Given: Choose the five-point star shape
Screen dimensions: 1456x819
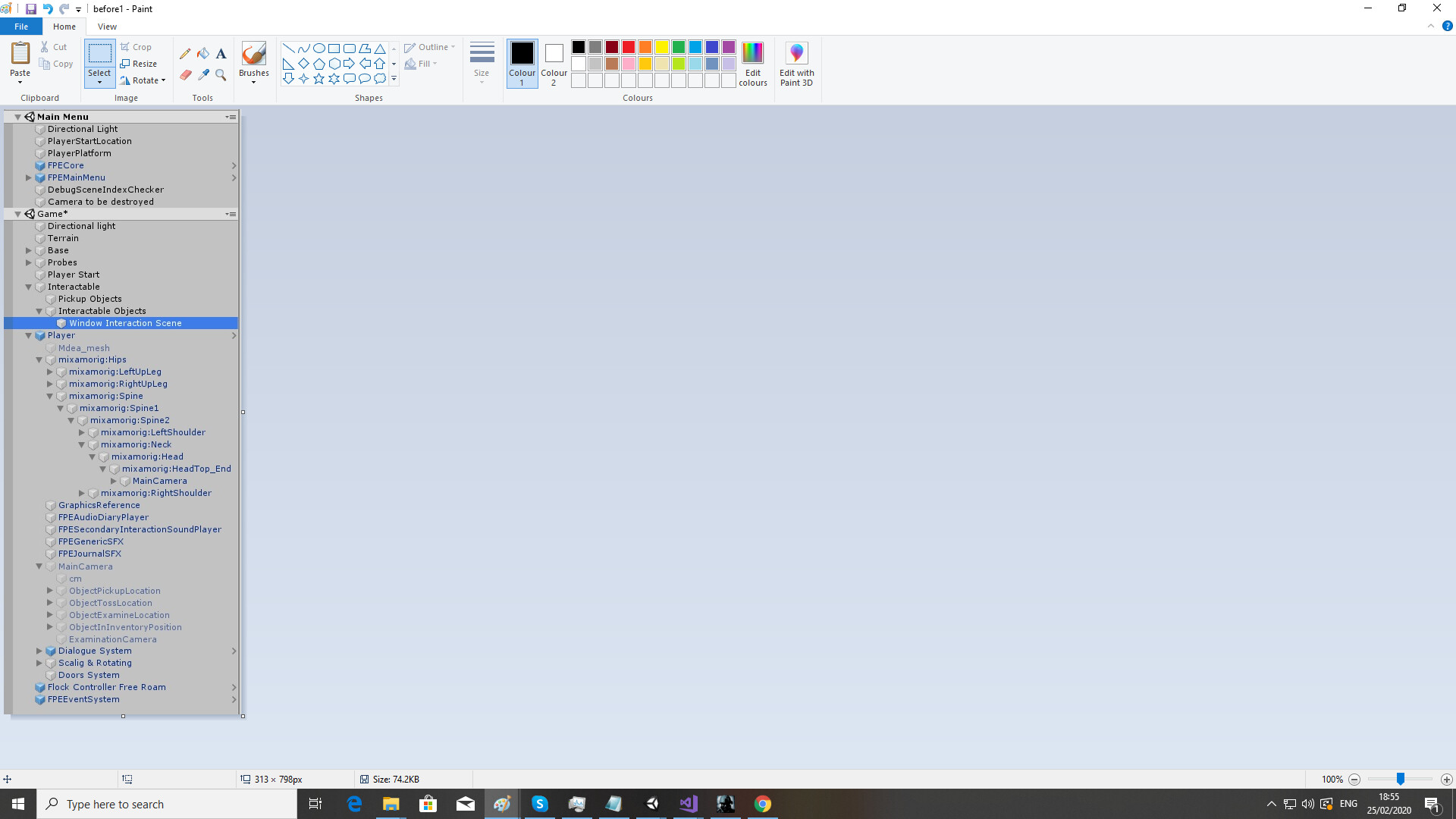Looking at the screenshot, I should pyautogui.click(x=318, y=79).
